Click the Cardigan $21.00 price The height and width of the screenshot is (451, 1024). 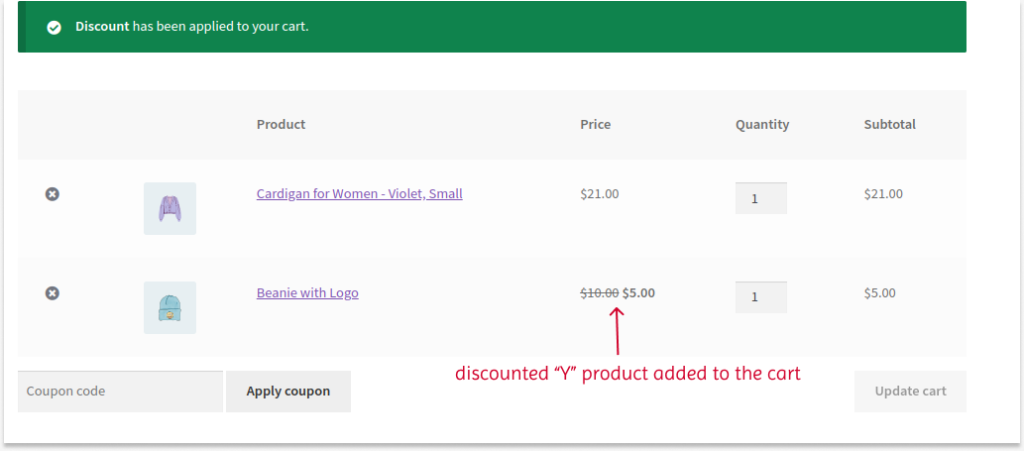(x=599, y=194)
